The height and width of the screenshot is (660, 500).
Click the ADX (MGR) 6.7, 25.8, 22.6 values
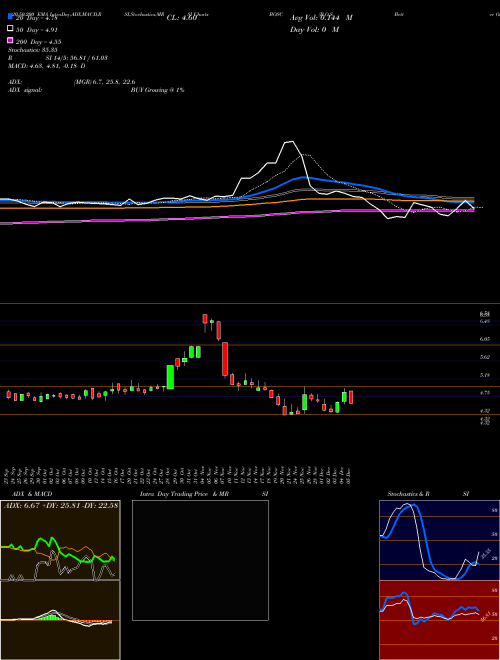point(104,82)
